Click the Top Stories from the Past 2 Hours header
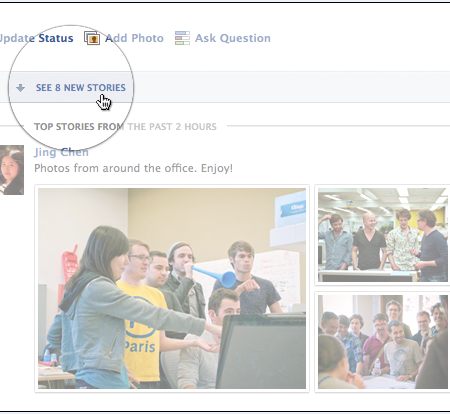This screenshot has height=414, width=450. click(125, 127)
